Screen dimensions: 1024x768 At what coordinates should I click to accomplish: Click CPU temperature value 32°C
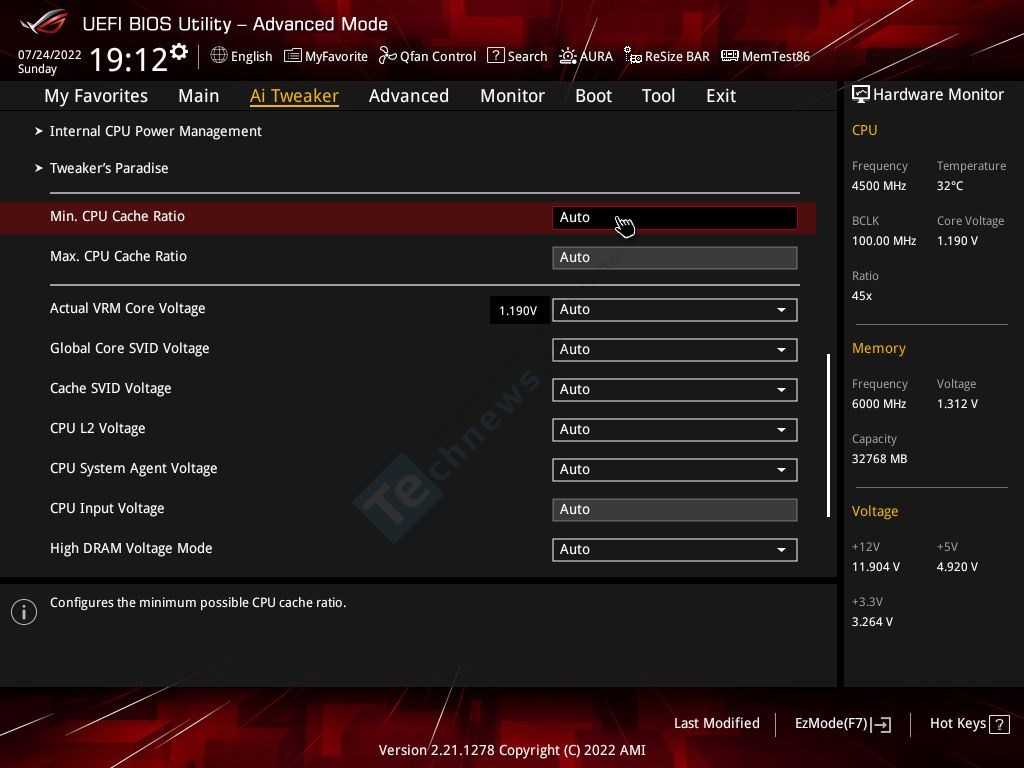tap(950, 186)
